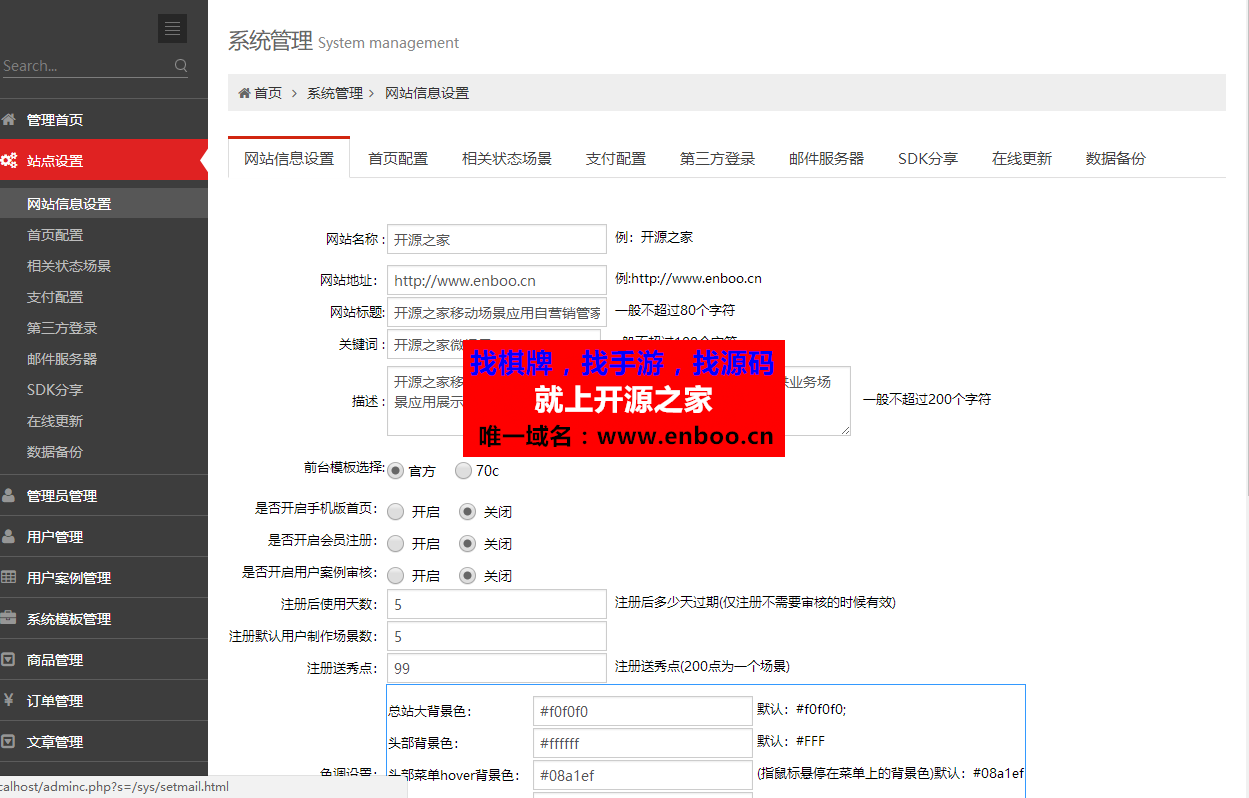Select 开启 for 是否开启会员注册
Image resolution: width=1249 pixels, height=798 pixels.
pos(395,544)
